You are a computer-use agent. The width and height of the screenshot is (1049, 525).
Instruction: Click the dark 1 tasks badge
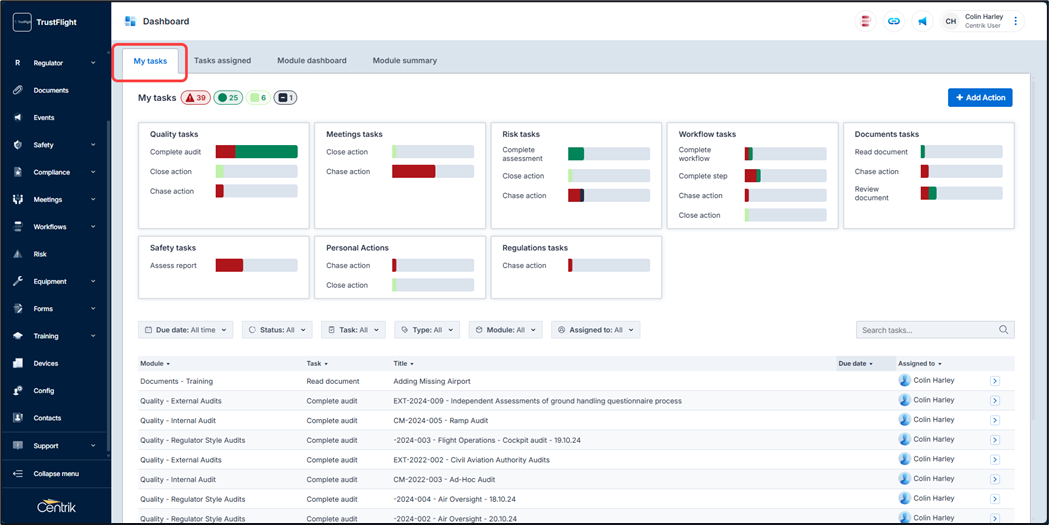coord(285,98)
